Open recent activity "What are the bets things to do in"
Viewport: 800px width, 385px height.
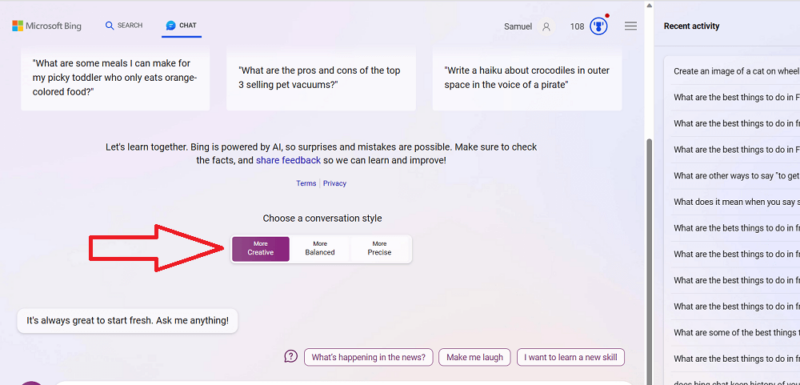pyautogui.click(x=736, y=228)
